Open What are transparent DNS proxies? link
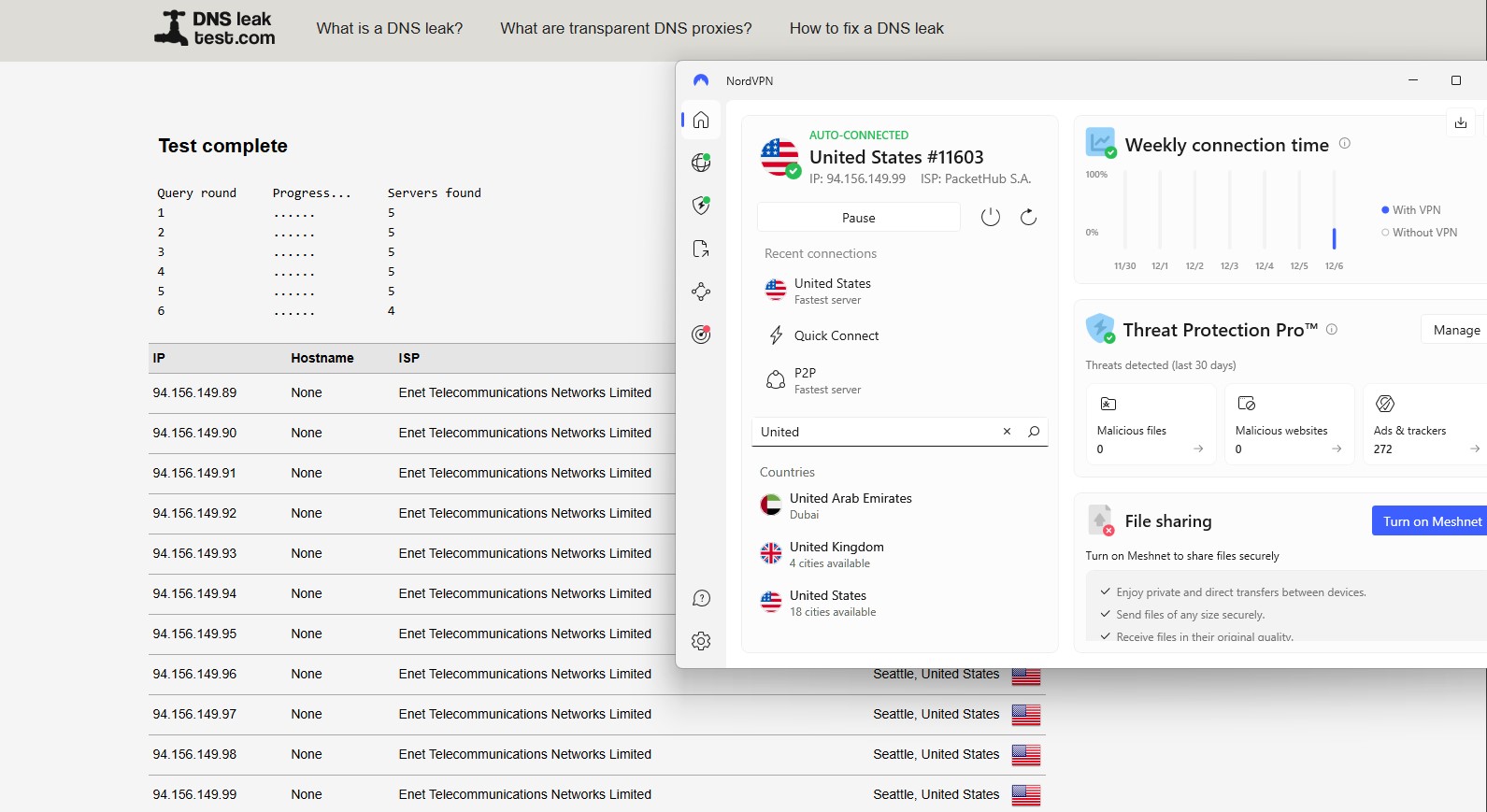Viewport: 1487px width, 812px height. click(x=626, y=28)
